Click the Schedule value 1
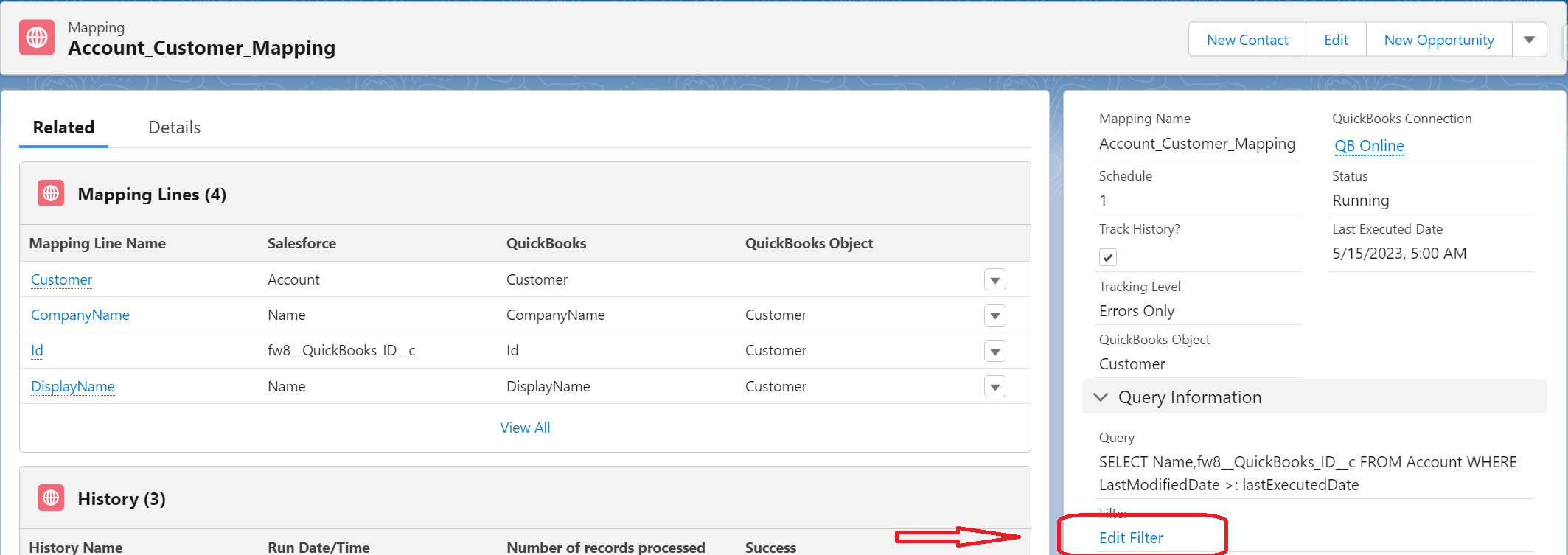 (x=1103, y=200)
